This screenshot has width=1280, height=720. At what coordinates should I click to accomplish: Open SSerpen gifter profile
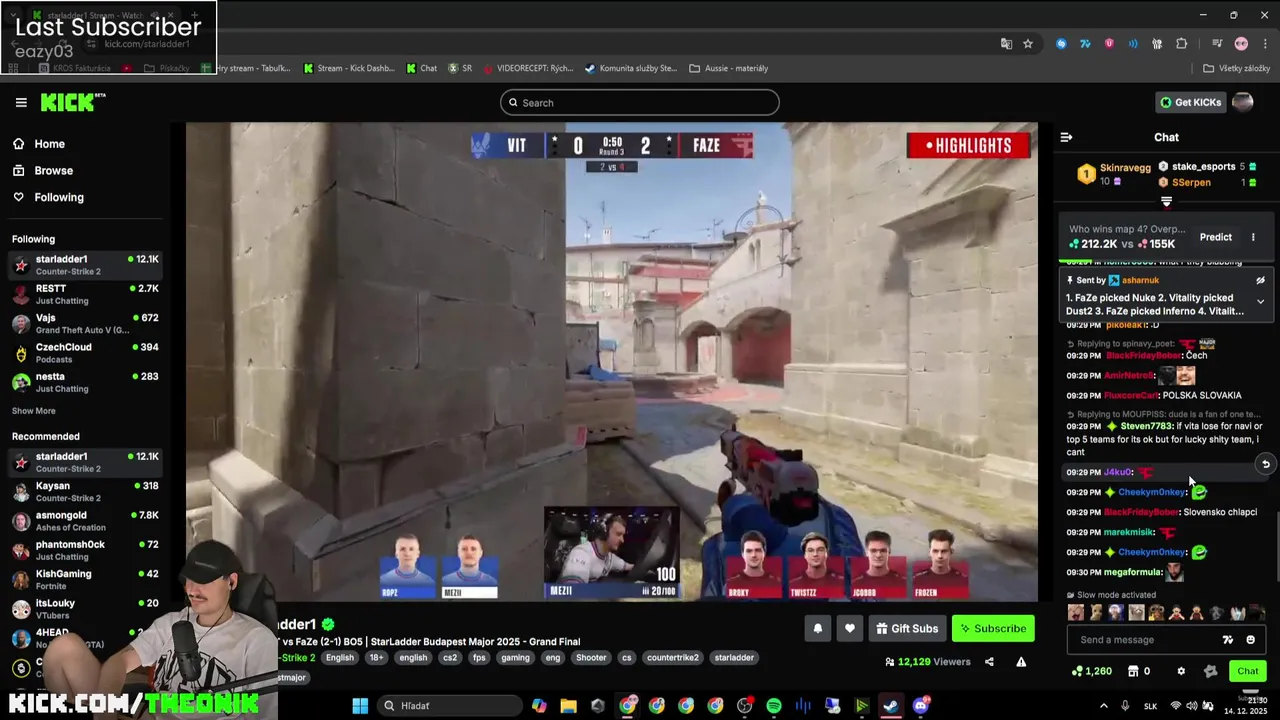pyautogui.click(x=1191, y=183)
